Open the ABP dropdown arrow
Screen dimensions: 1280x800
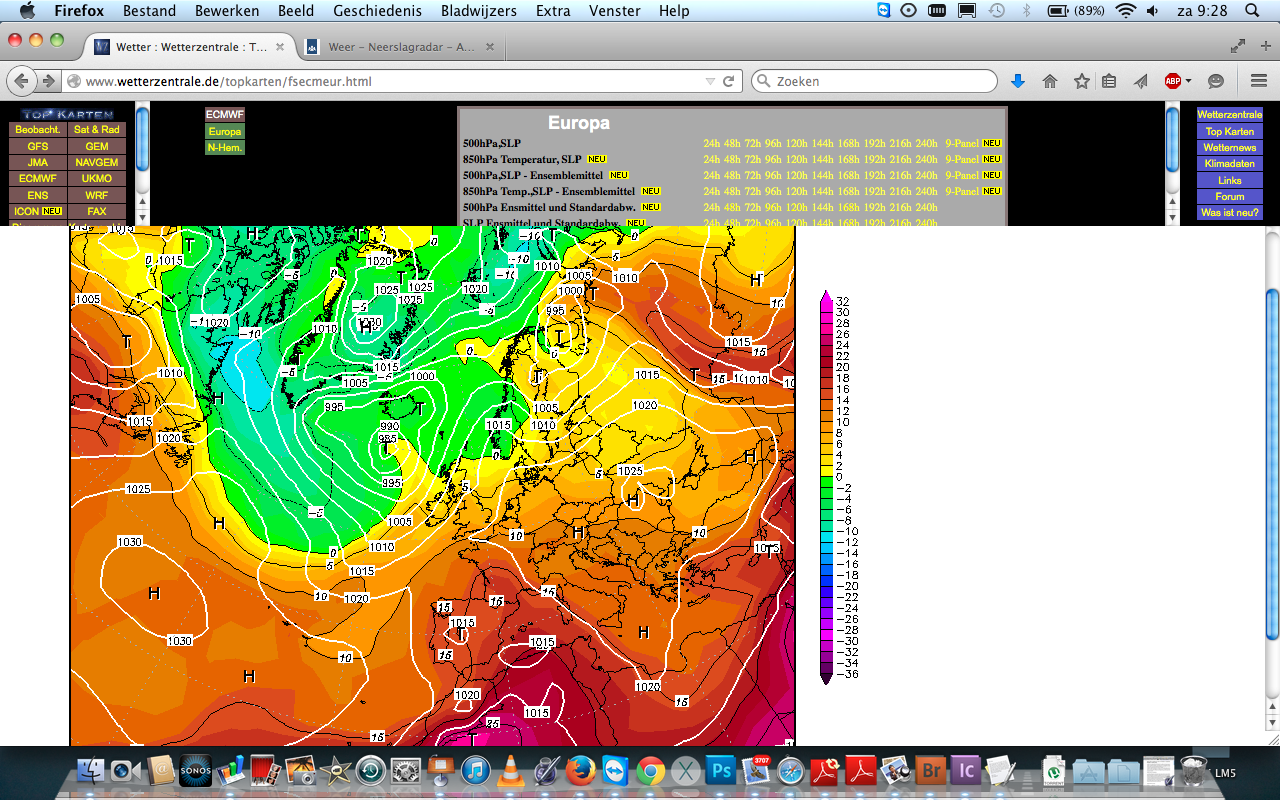pos(1188,82)
